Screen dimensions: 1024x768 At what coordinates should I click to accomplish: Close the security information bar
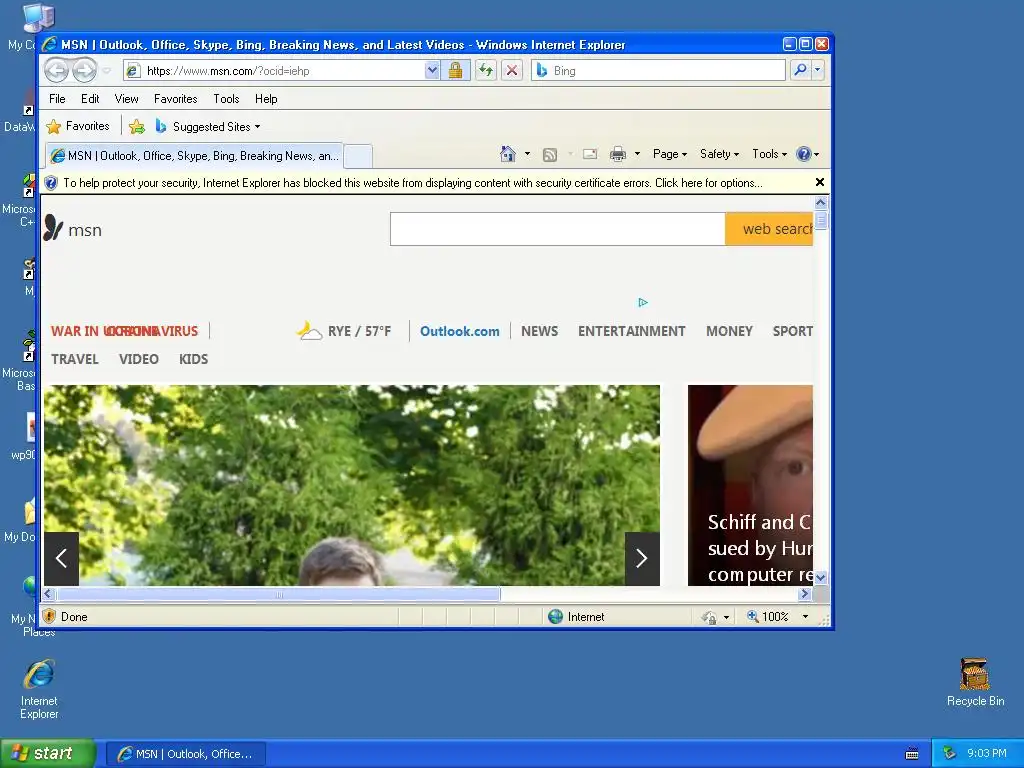tap(820, 182)
